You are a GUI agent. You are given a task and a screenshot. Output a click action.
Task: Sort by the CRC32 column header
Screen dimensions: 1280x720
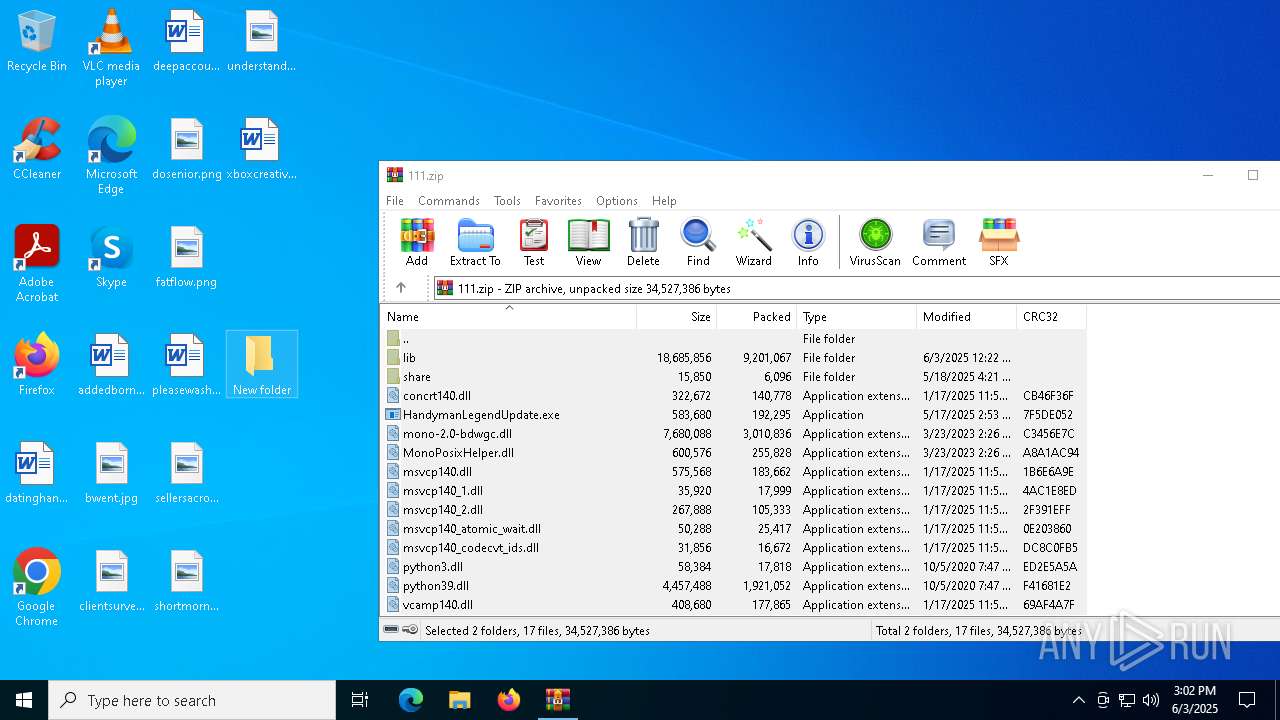(1051, 317)
